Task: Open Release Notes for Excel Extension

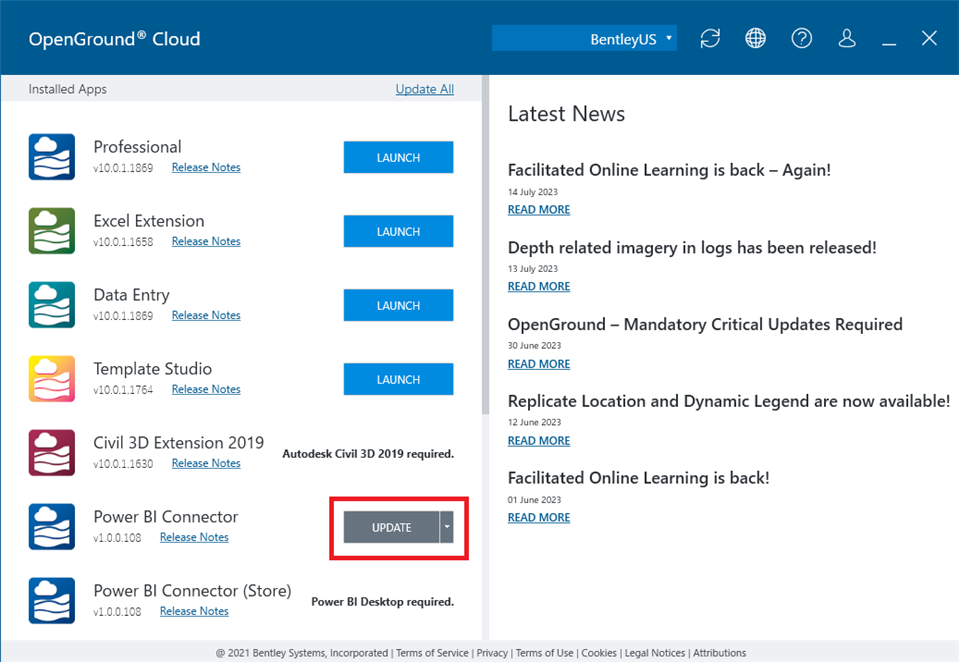Action: (x=206, y=242)
